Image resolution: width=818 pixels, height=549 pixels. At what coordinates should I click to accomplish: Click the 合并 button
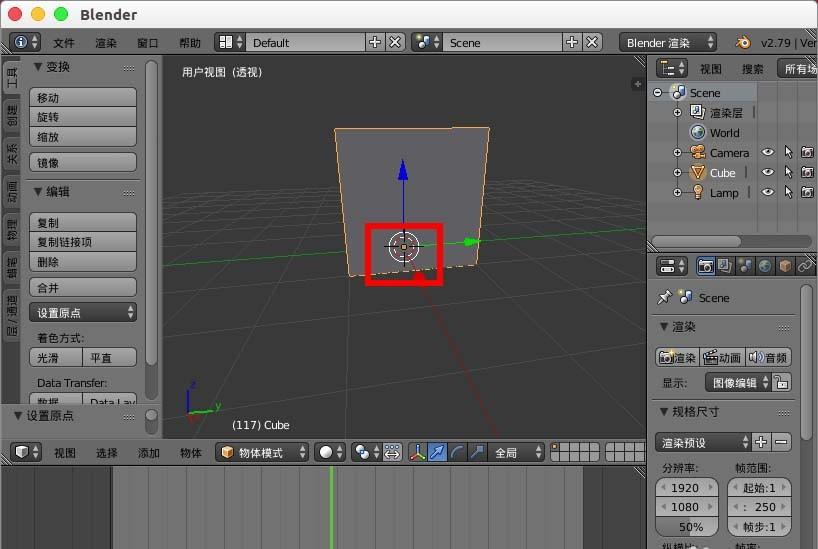83,287
